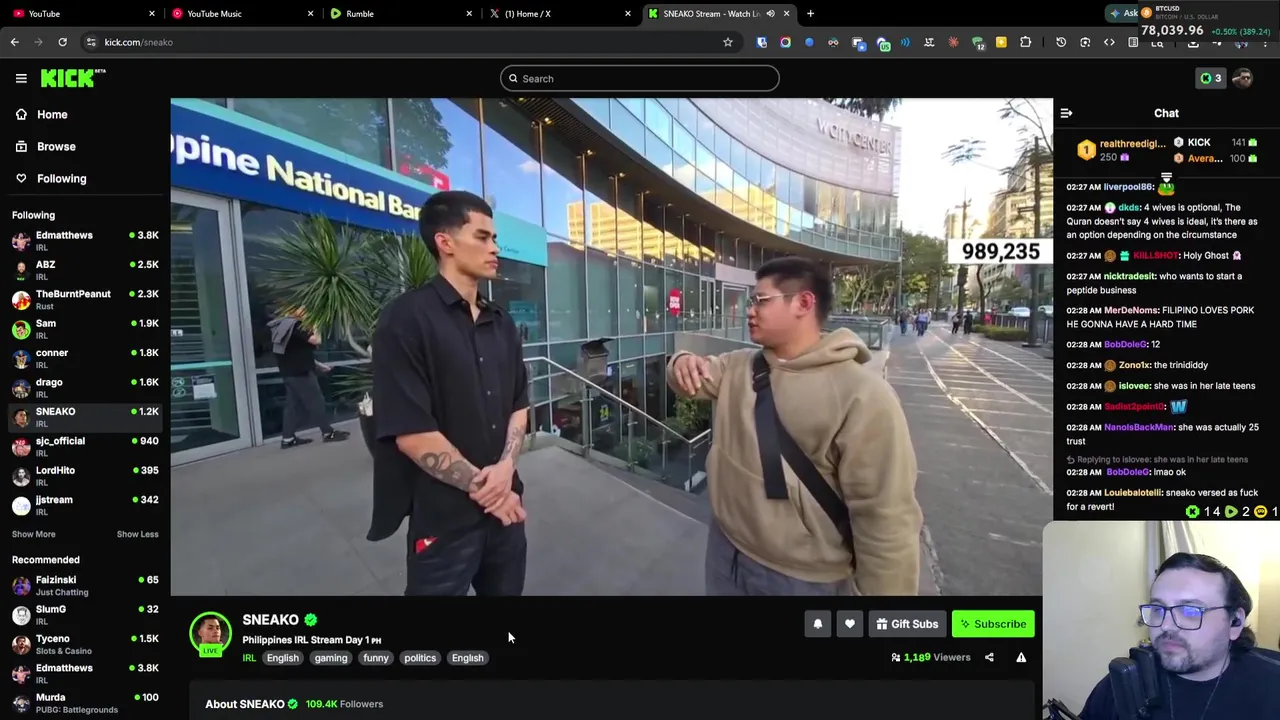Open Kick channel points icon in header
Screen dimensions: 1280x720
1211,78
